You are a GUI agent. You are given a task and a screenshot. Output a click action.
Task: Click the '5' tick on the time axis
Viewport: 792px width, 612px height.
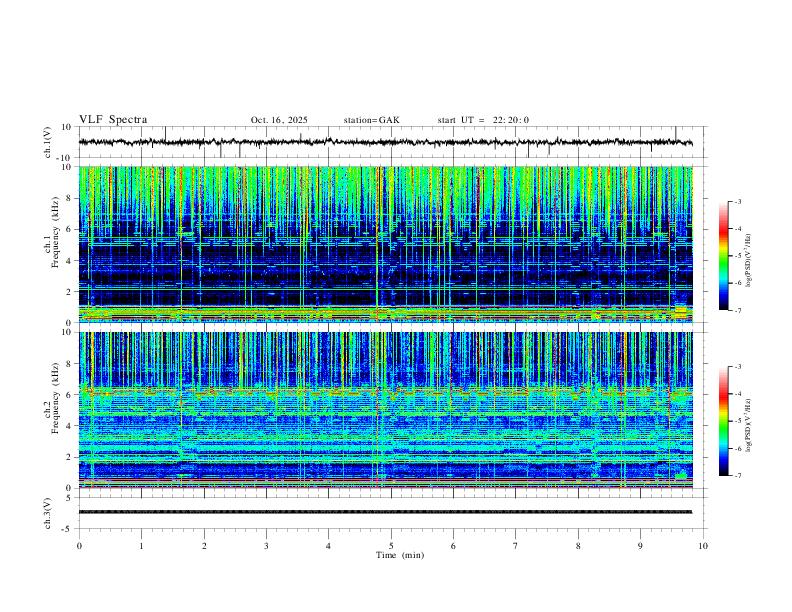click(391, 546)
